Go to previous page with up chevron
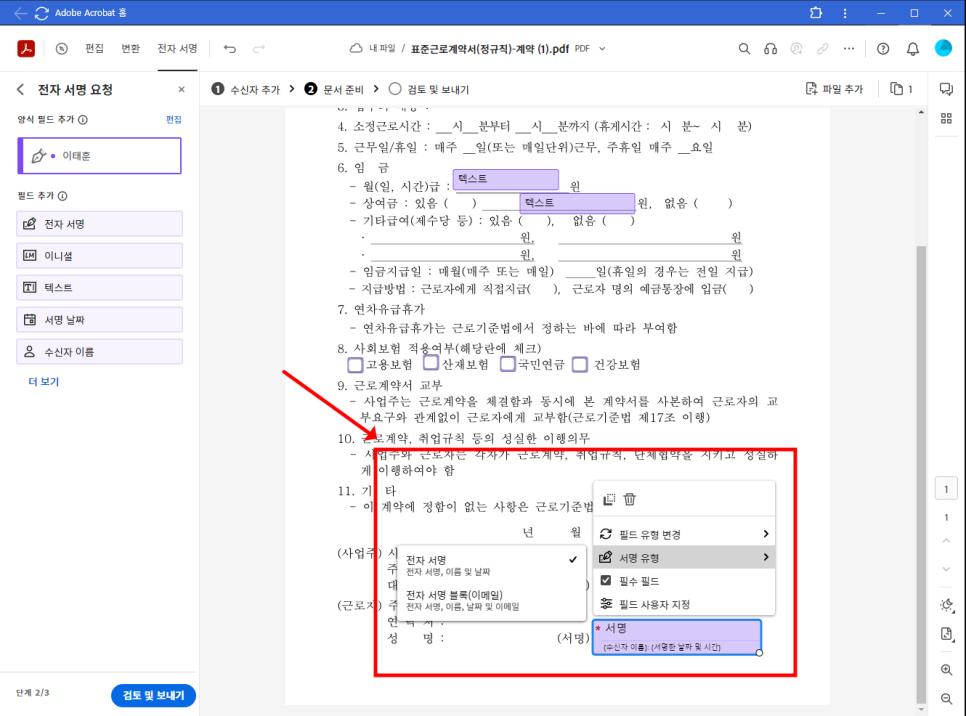The width and height of the screenshot is (966, 716). click(x=946, y=540)
